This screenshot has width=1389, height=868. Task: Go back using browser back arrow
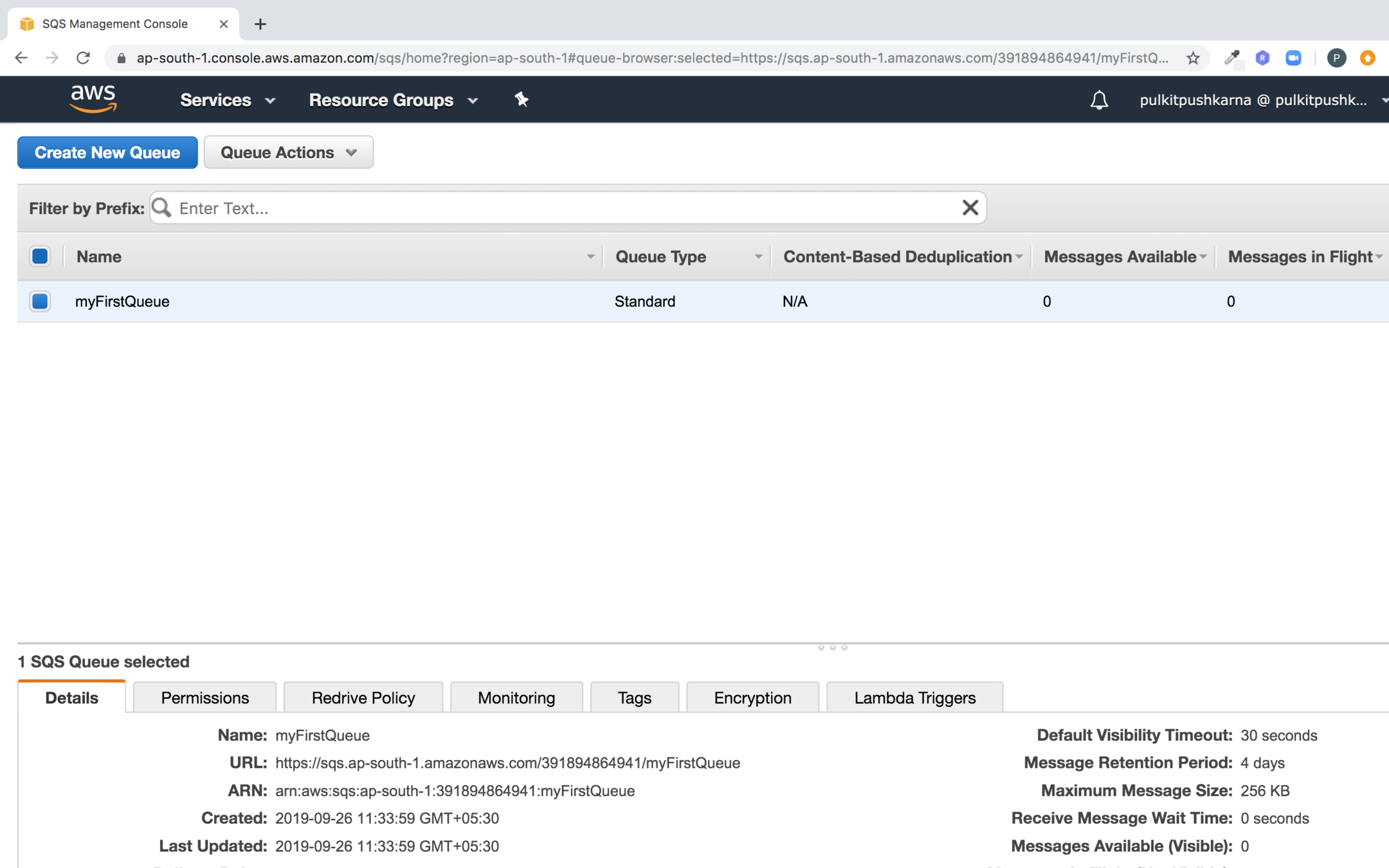21,58
